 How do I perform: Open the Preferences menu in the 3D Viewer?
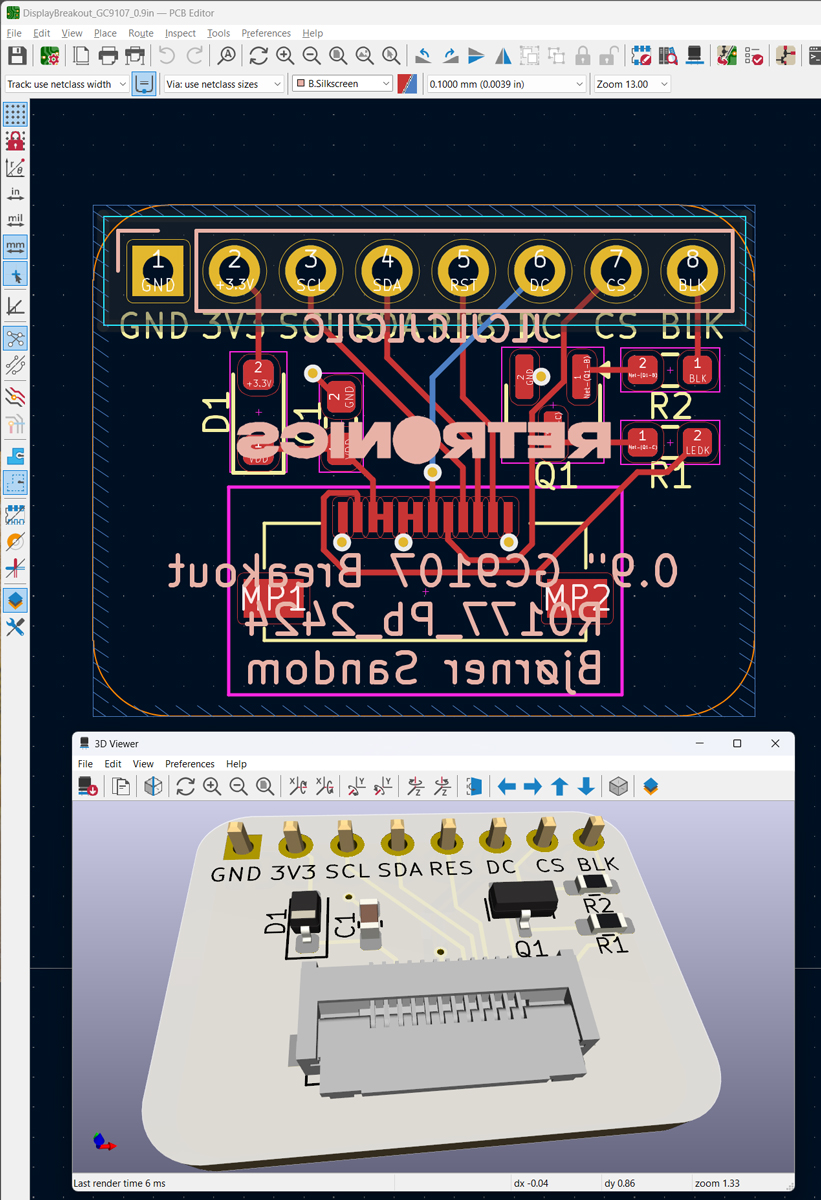point(190,763)
